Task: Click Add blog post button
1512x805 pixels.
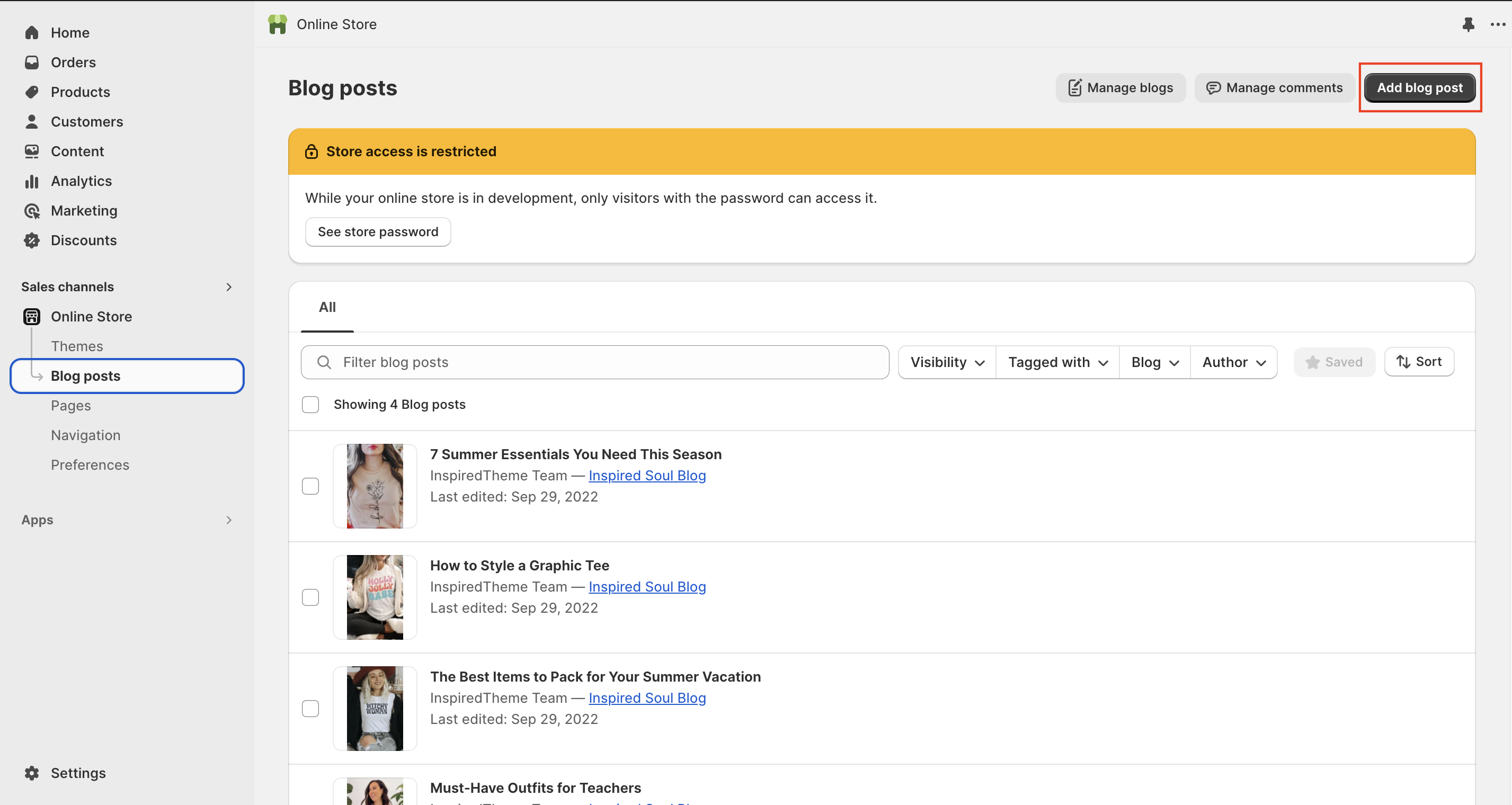Action: tap(1419, 87)
